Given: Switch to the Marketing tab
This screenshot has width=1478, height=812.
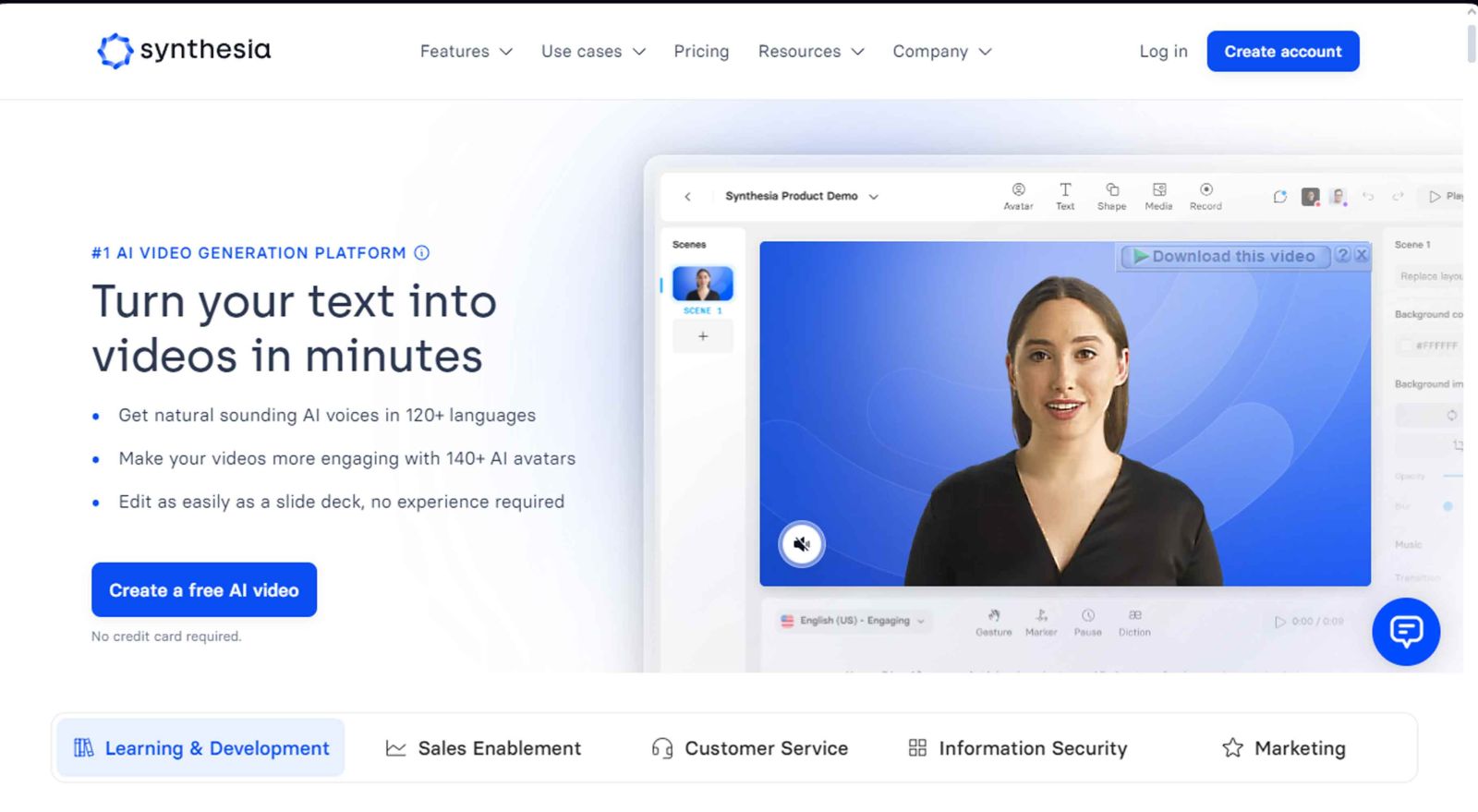Looking at the screenshot, I should pyautogui.click(x=1284, y=748).
